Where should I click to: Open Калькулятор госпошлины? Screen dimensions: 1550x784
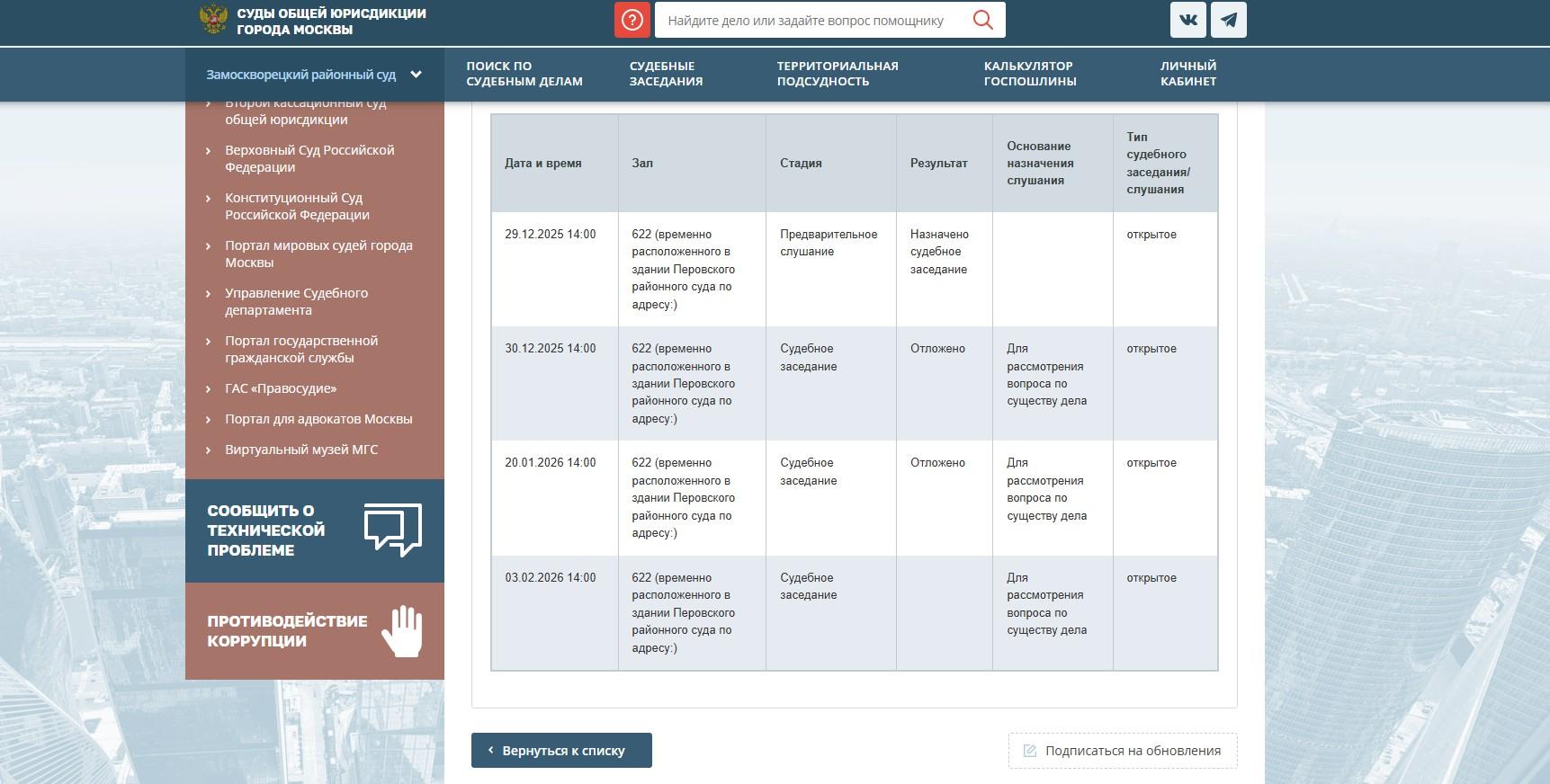click(x=1029, y=74)
